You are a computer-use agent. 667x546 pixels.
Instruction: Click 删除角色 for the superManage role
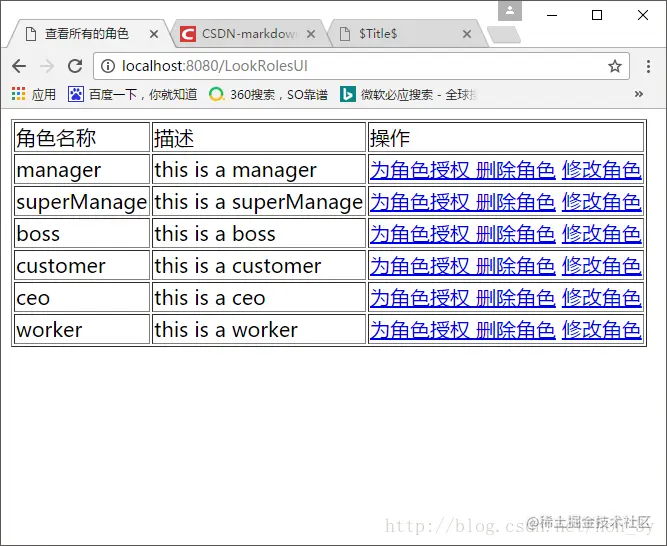pos(516,202)
